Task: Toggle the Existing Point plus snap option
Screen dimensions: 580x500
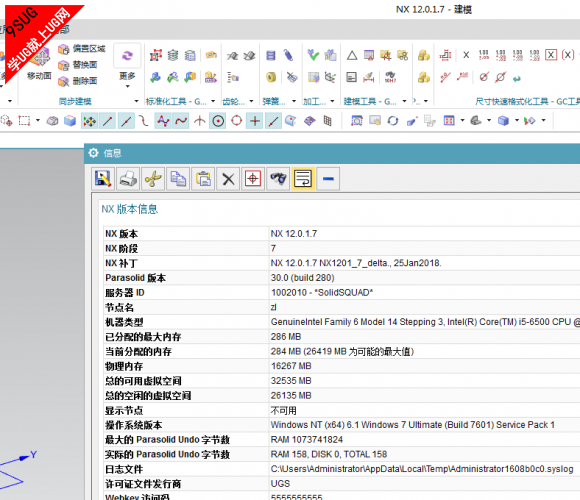Action: click(255, 121)
